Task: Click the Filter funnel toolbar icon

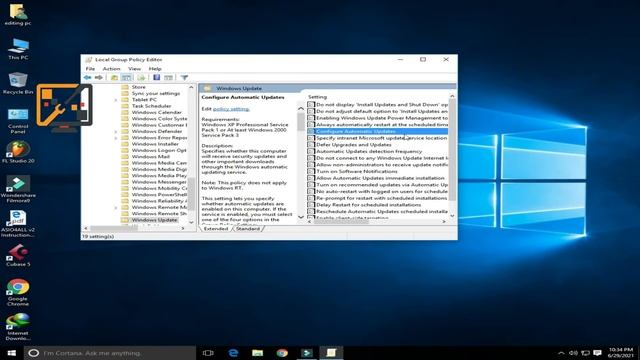Action: (x=184, y=78)
